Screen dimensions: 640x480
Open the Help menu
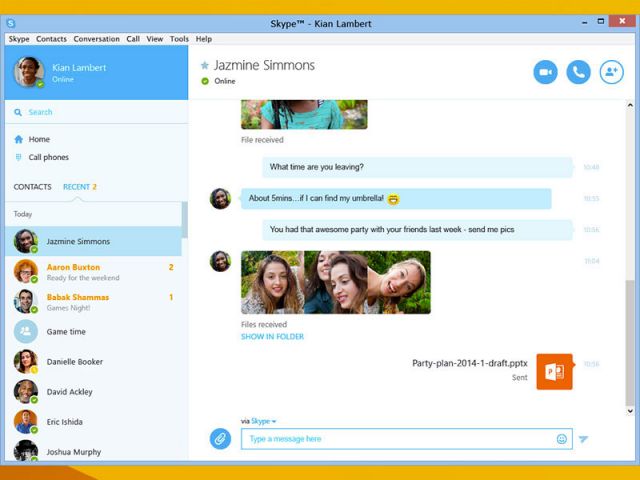tap(204, 39)
